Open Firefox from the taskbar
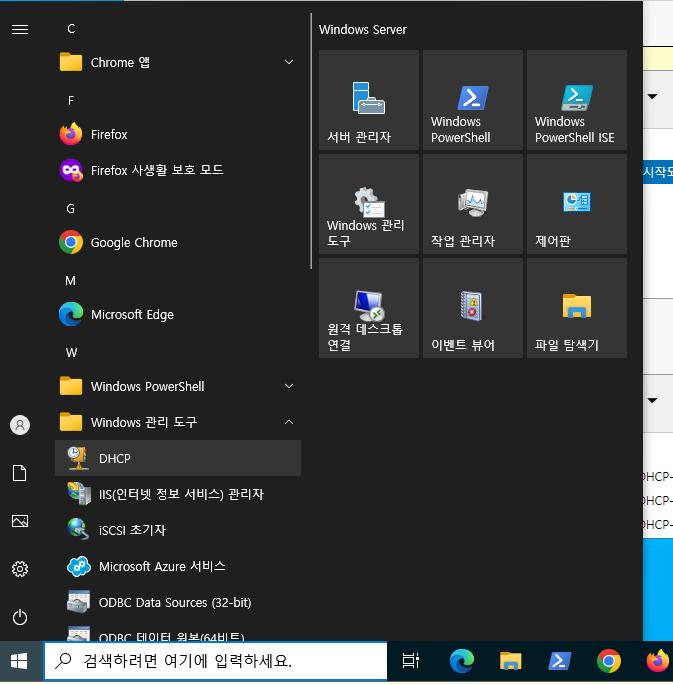673x684 pixels. pos(658,661)
